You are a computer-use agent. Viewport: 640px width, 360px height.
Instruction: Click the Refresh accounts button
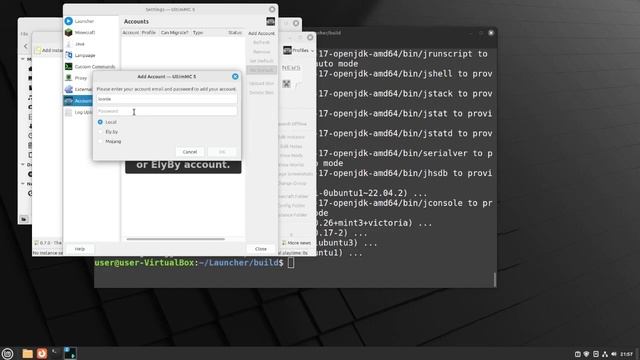tap(261, 42)
